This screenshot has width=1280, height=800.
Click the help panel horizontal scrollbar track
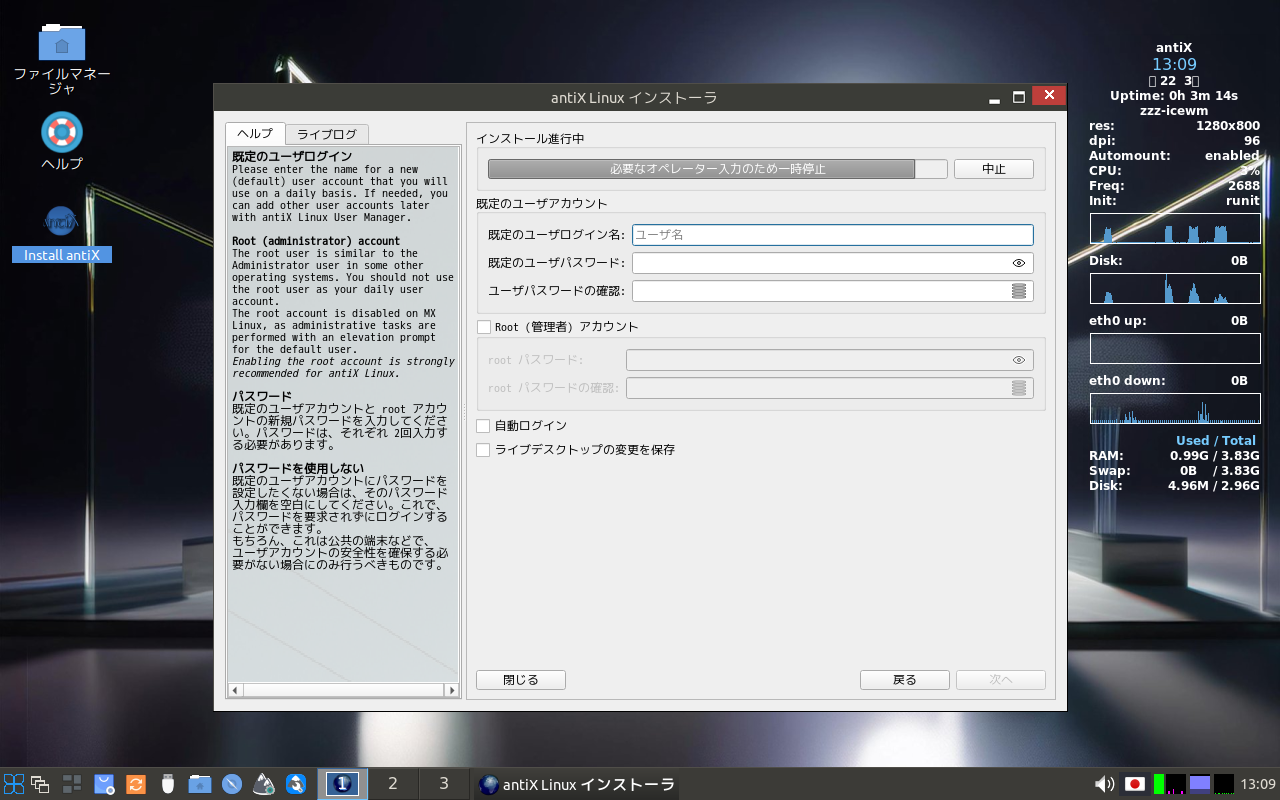pos(344,690)
